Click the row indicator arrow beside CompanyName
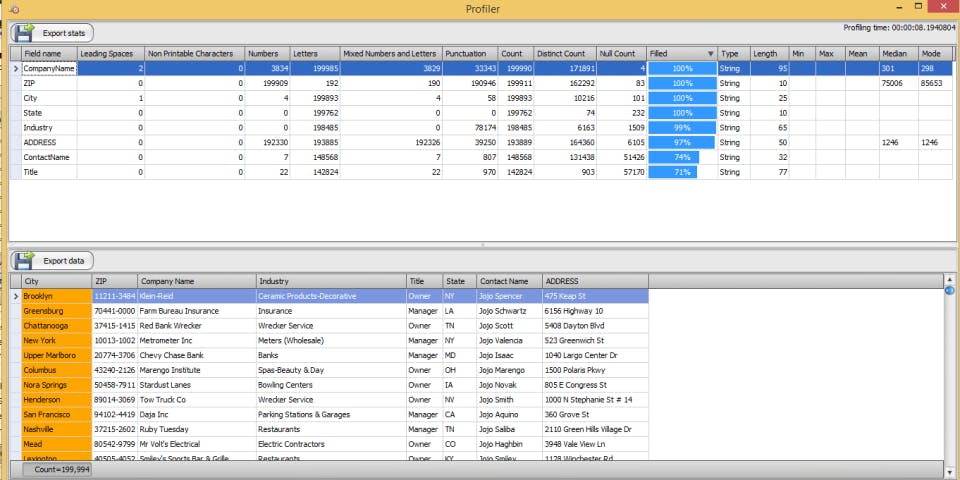This screenshot has width=960, height=480. click(15, 68)
